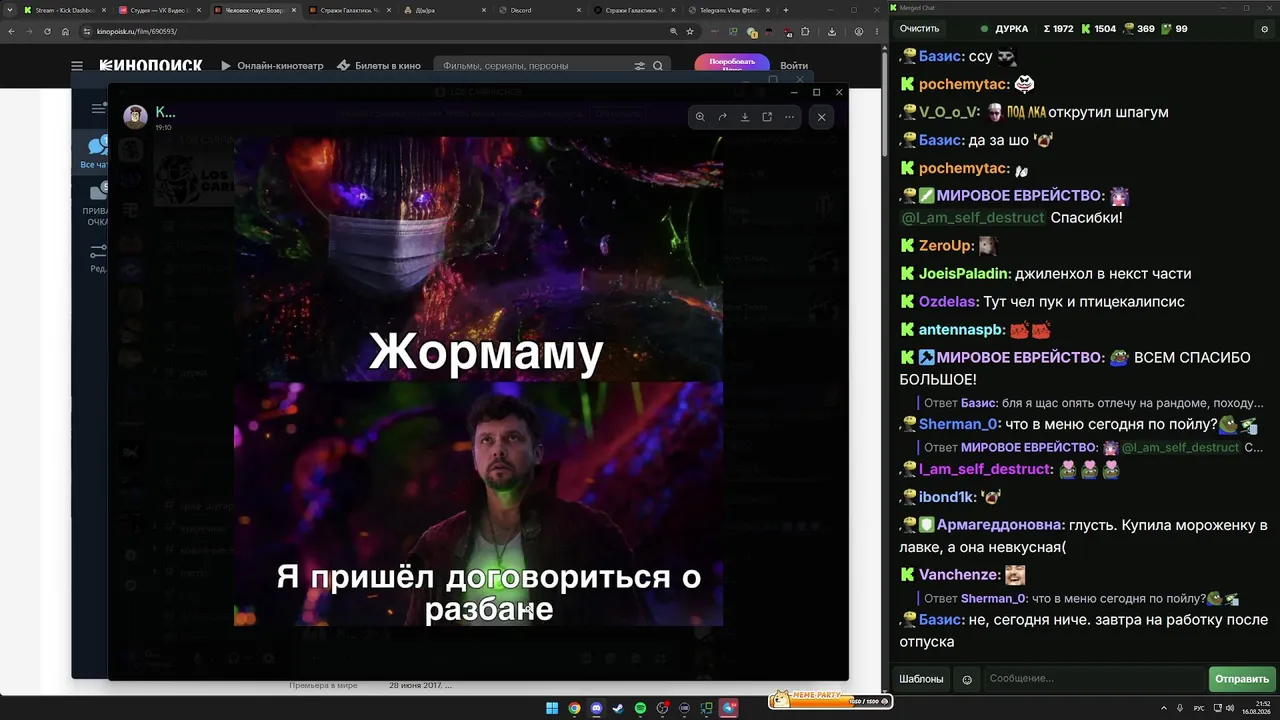
Task: Click username Ozdelas in chat
Action: (x=948, y=301)
